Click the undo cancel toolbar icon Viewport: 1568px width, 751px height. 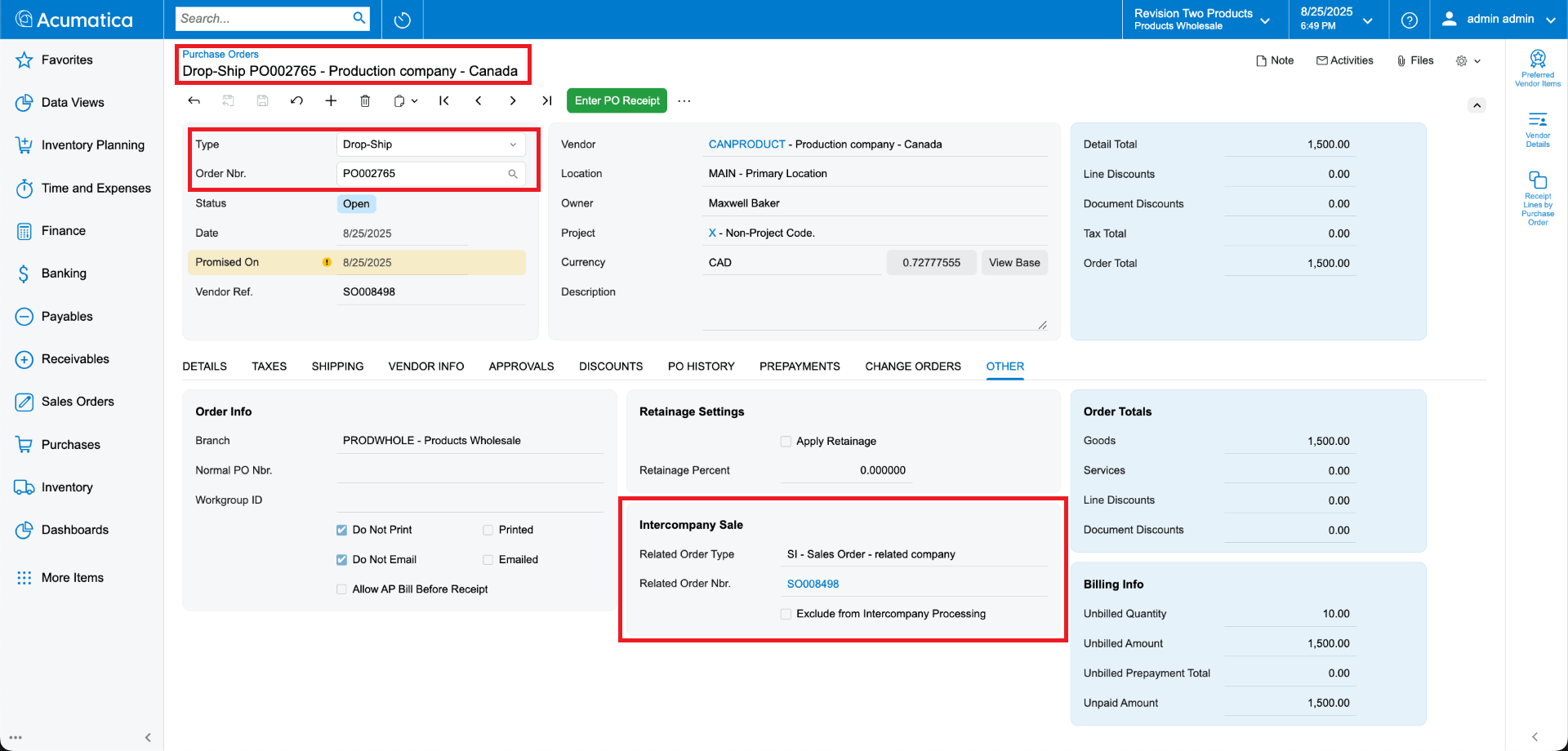(x=296, y=100)
